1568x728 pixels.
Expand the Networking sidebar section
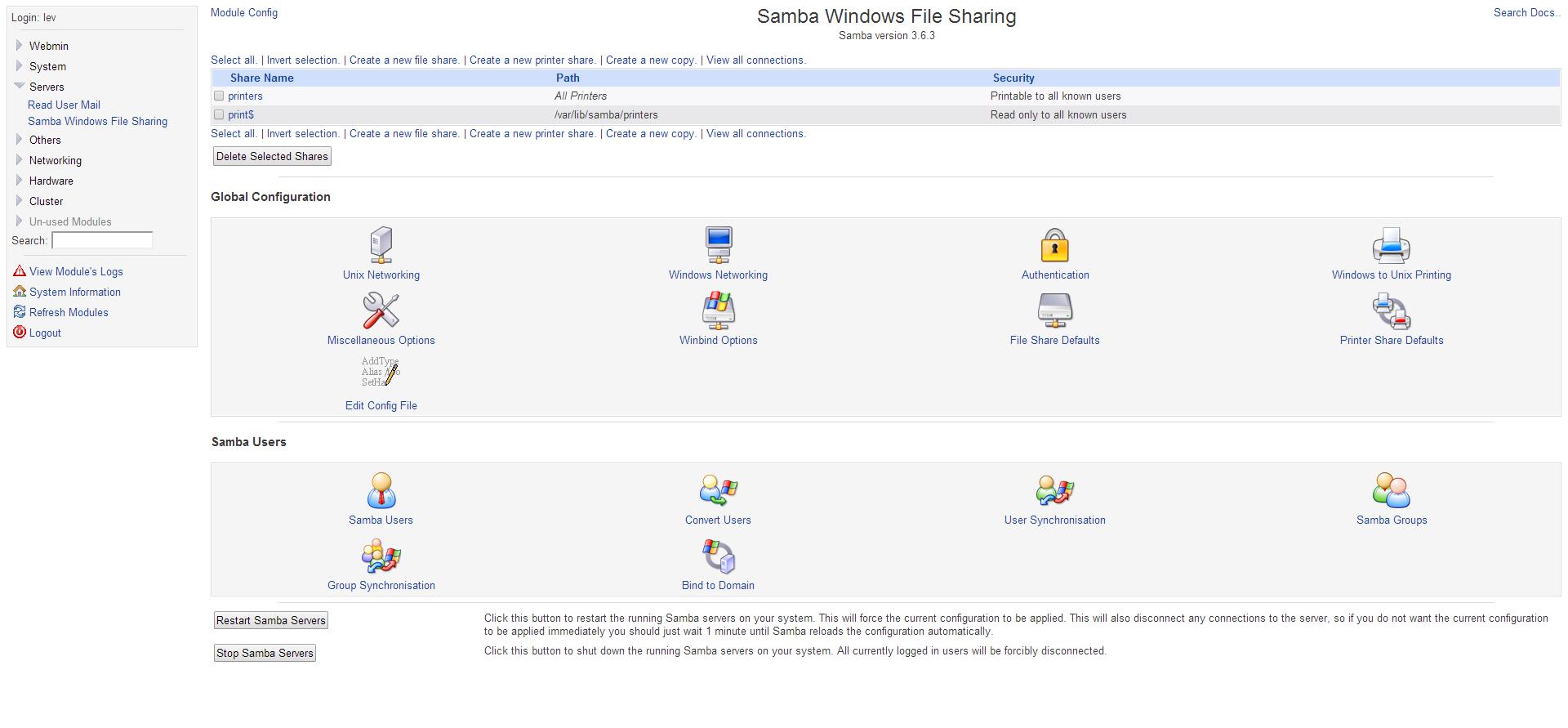[20, 160]
